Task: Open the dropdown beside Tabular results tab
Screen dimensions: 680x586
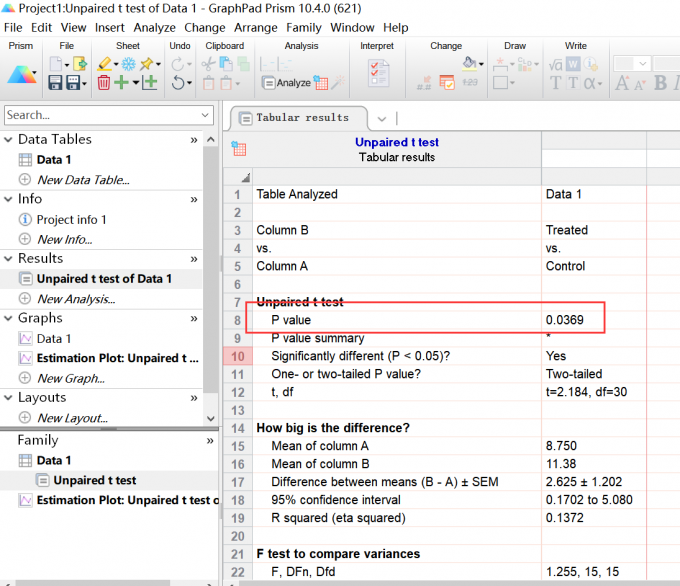Action: [x=383, y=118]
